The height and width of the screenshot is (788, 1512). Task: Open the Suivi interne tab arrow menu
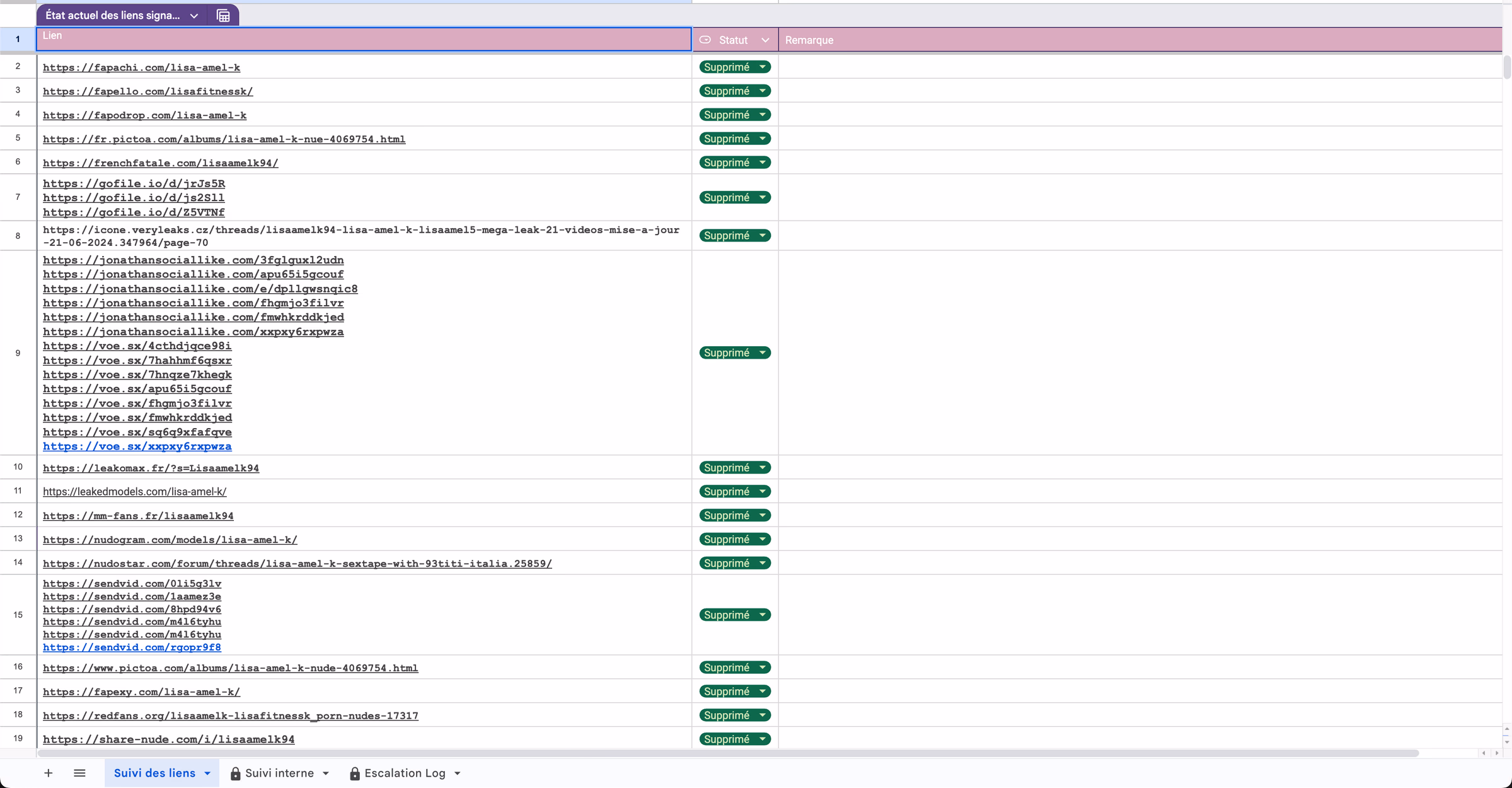point(326,774)
